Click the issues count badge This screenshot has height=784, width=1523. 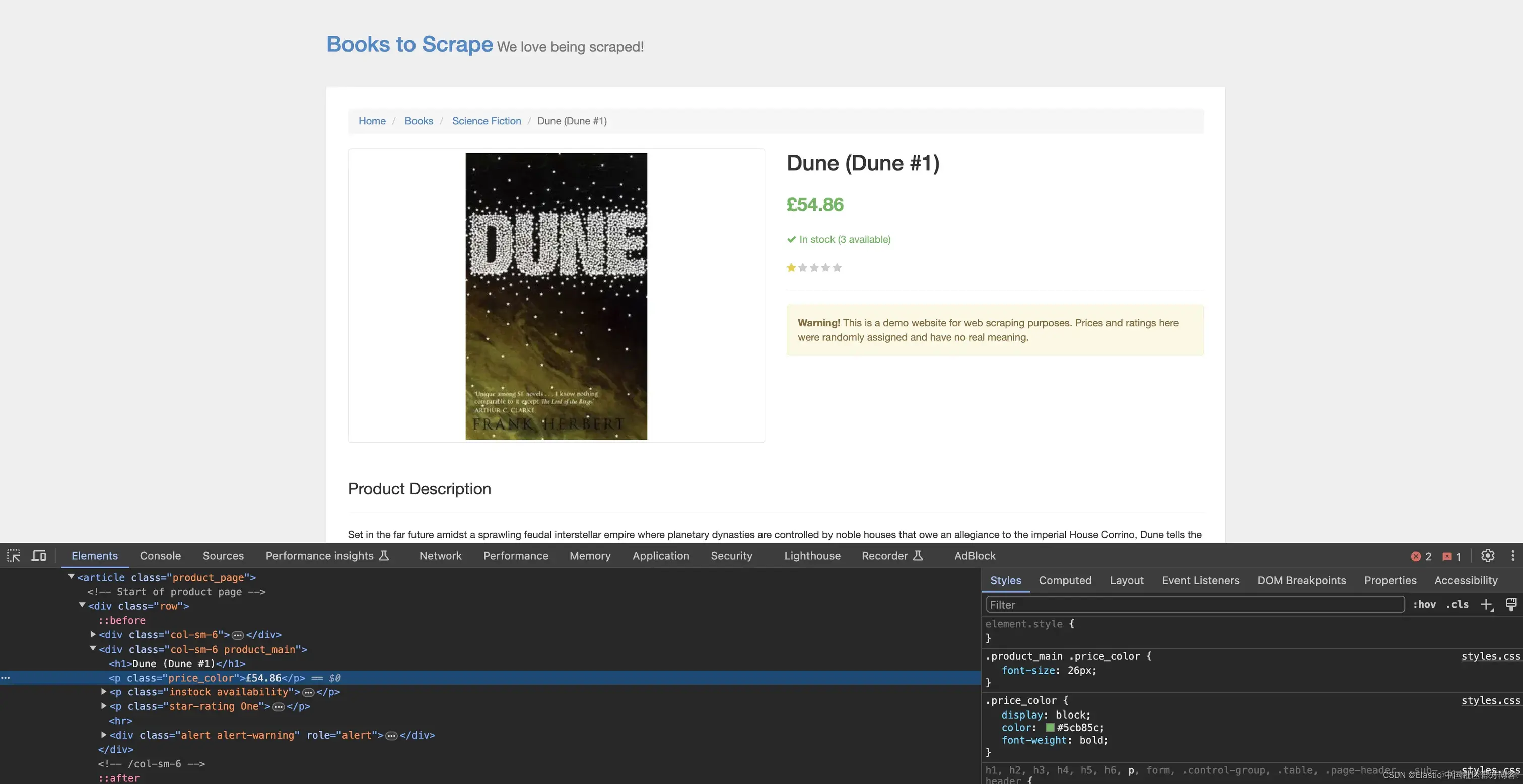point(1451,556)
